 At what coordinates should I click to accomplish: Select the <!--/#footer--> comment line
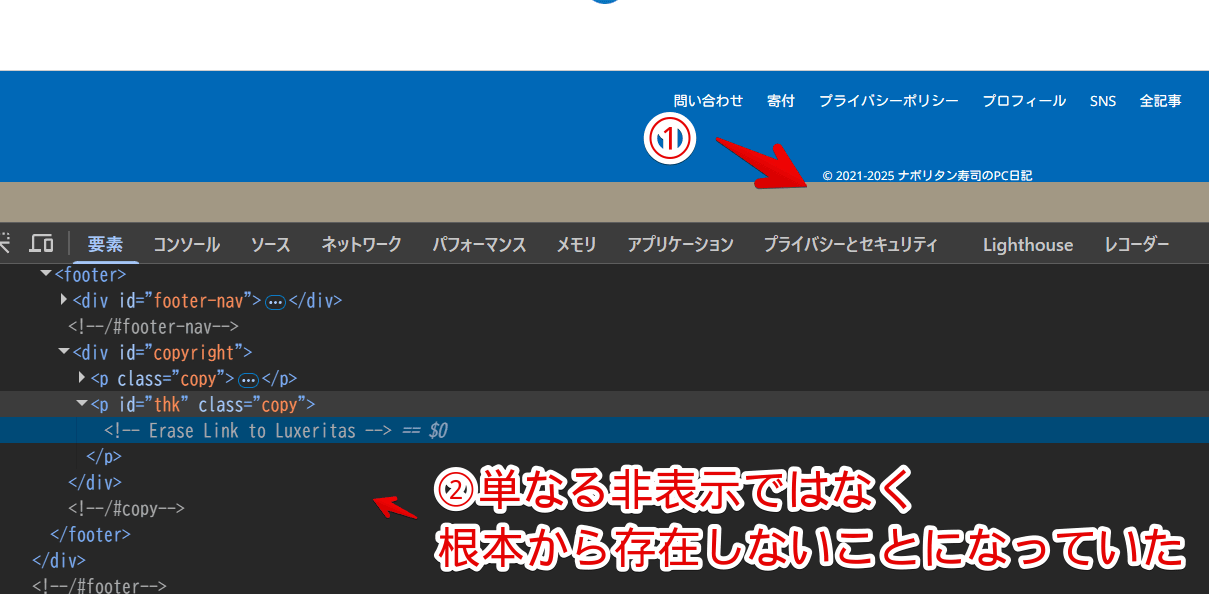(x=99, y=585)
